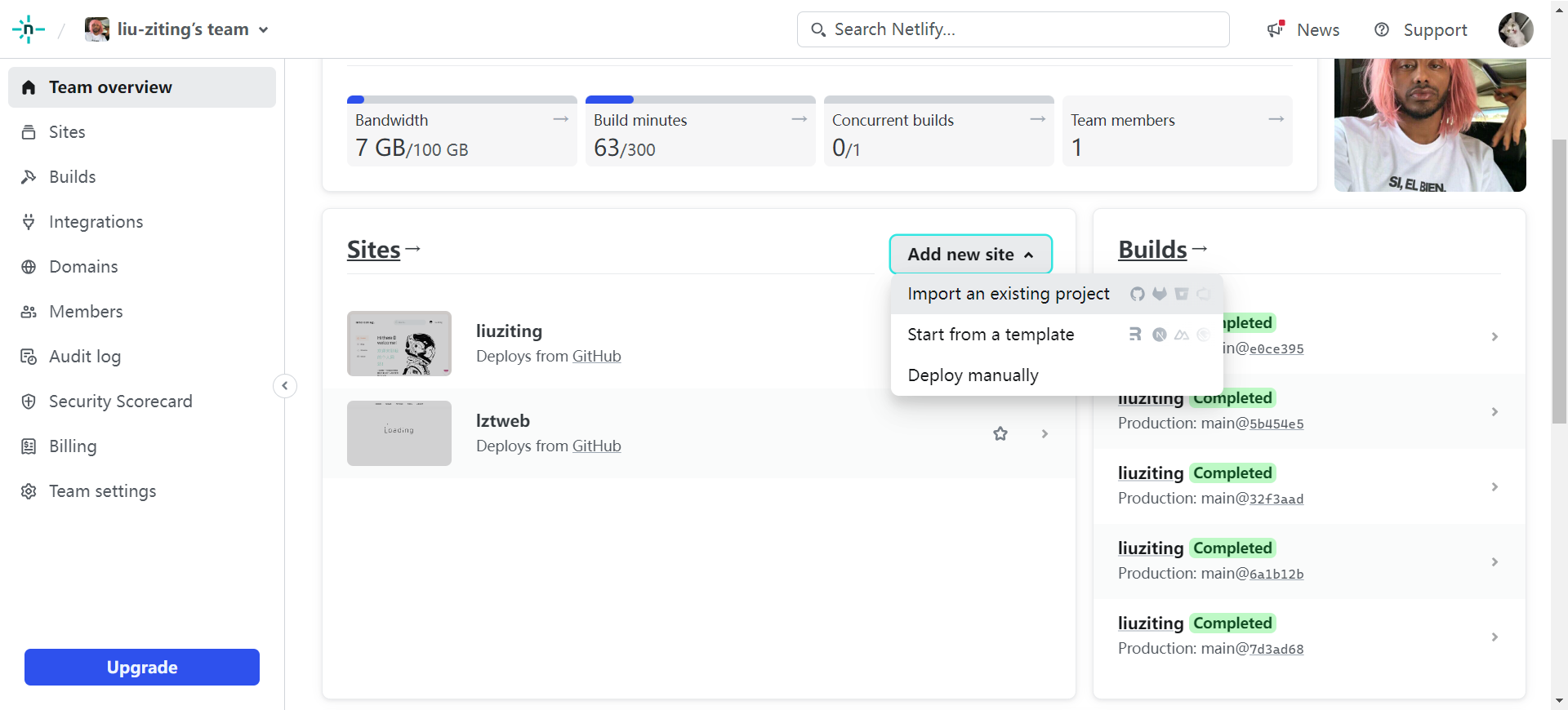
Task: Click the vertical page scrollbar
Action: 1560,282
